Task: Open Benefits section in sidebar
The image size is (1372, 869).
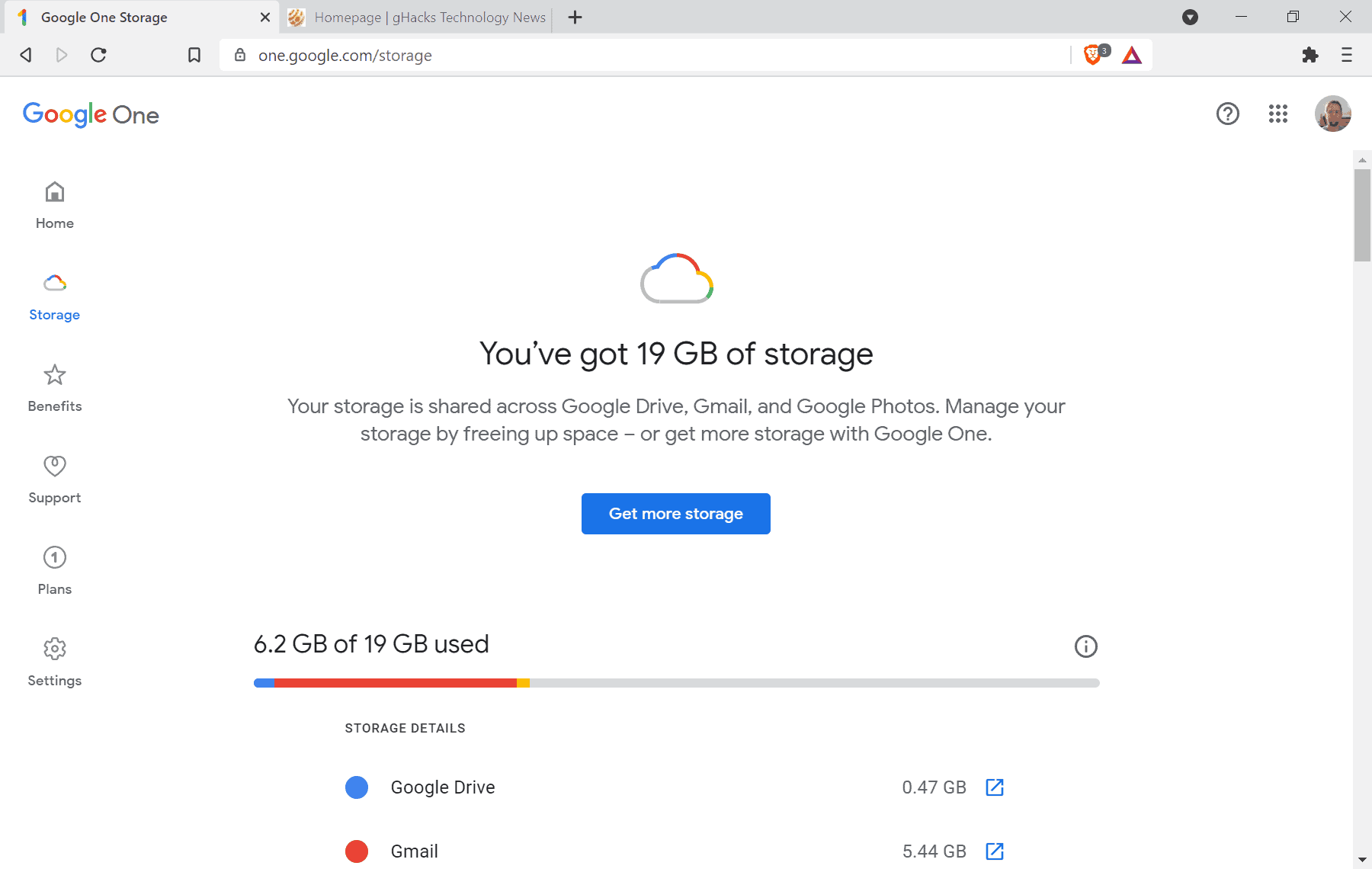Action: (55, 387)
